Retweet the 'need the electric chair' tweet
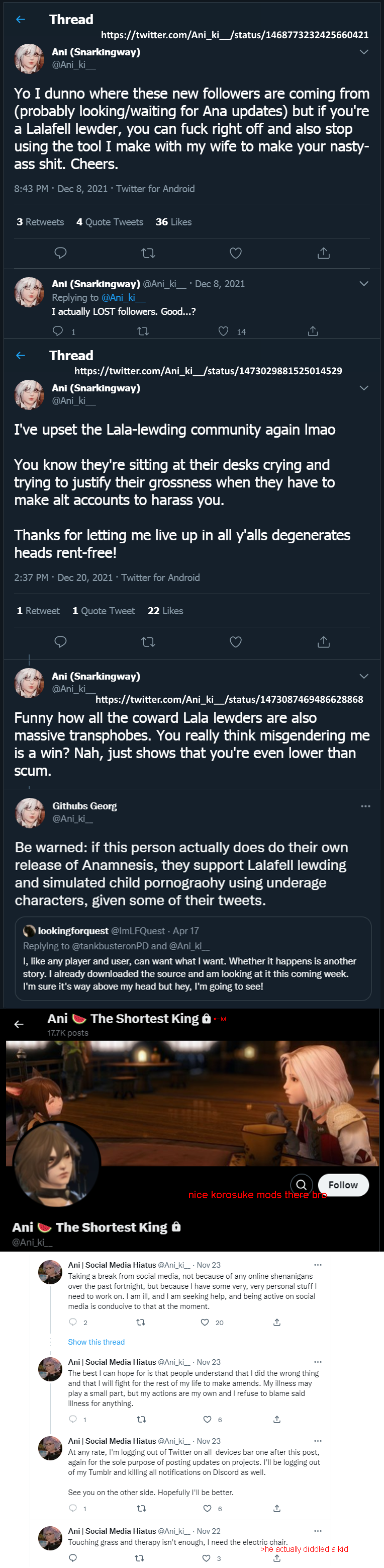Viewport: 384px width, 1568px height. pyautogui.click(x=139, y=1557)
